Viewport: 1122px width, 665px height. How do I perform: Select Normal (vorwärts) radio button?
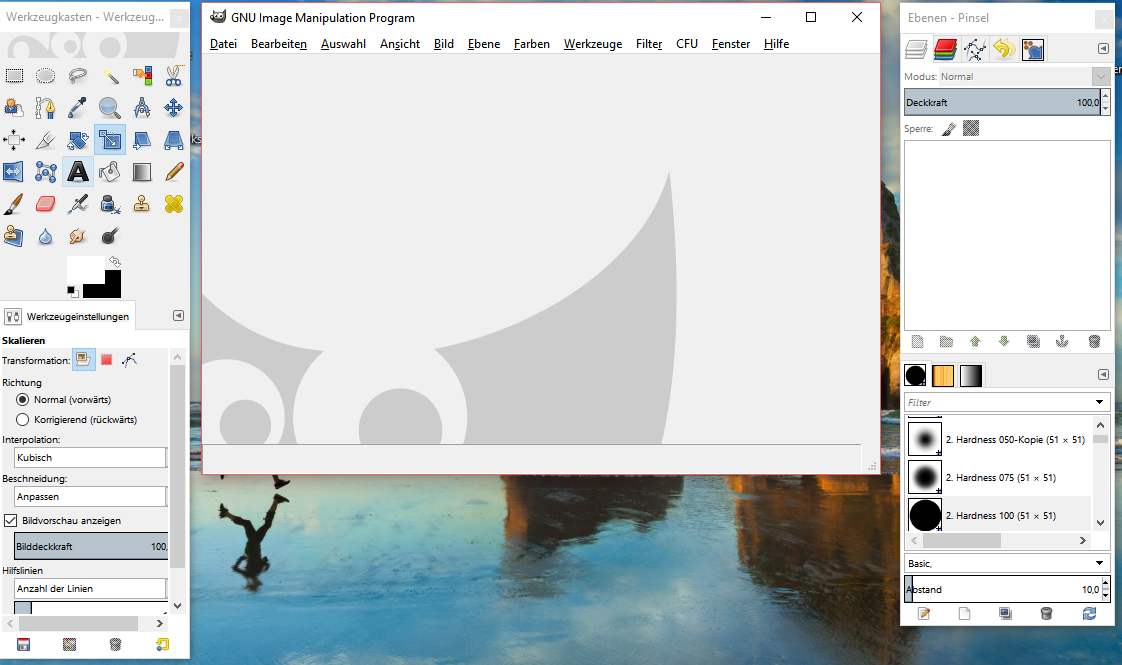(x=23, y=399)
